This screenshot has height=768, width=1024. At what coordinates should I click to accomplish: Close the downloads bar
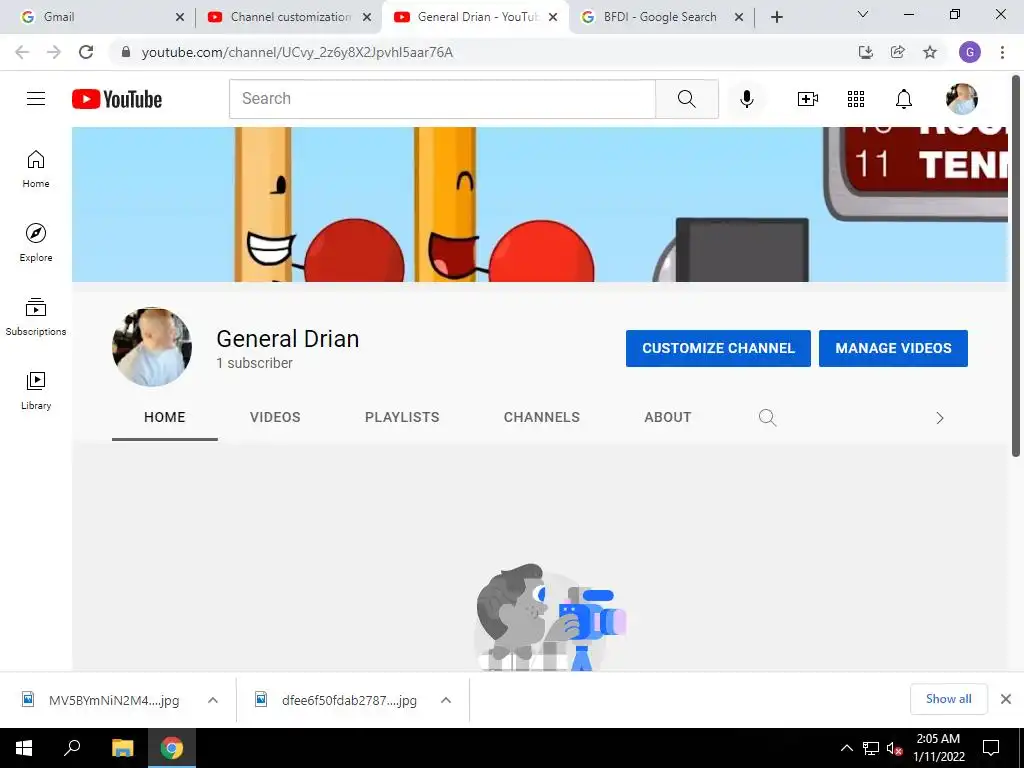point(1006,699)
